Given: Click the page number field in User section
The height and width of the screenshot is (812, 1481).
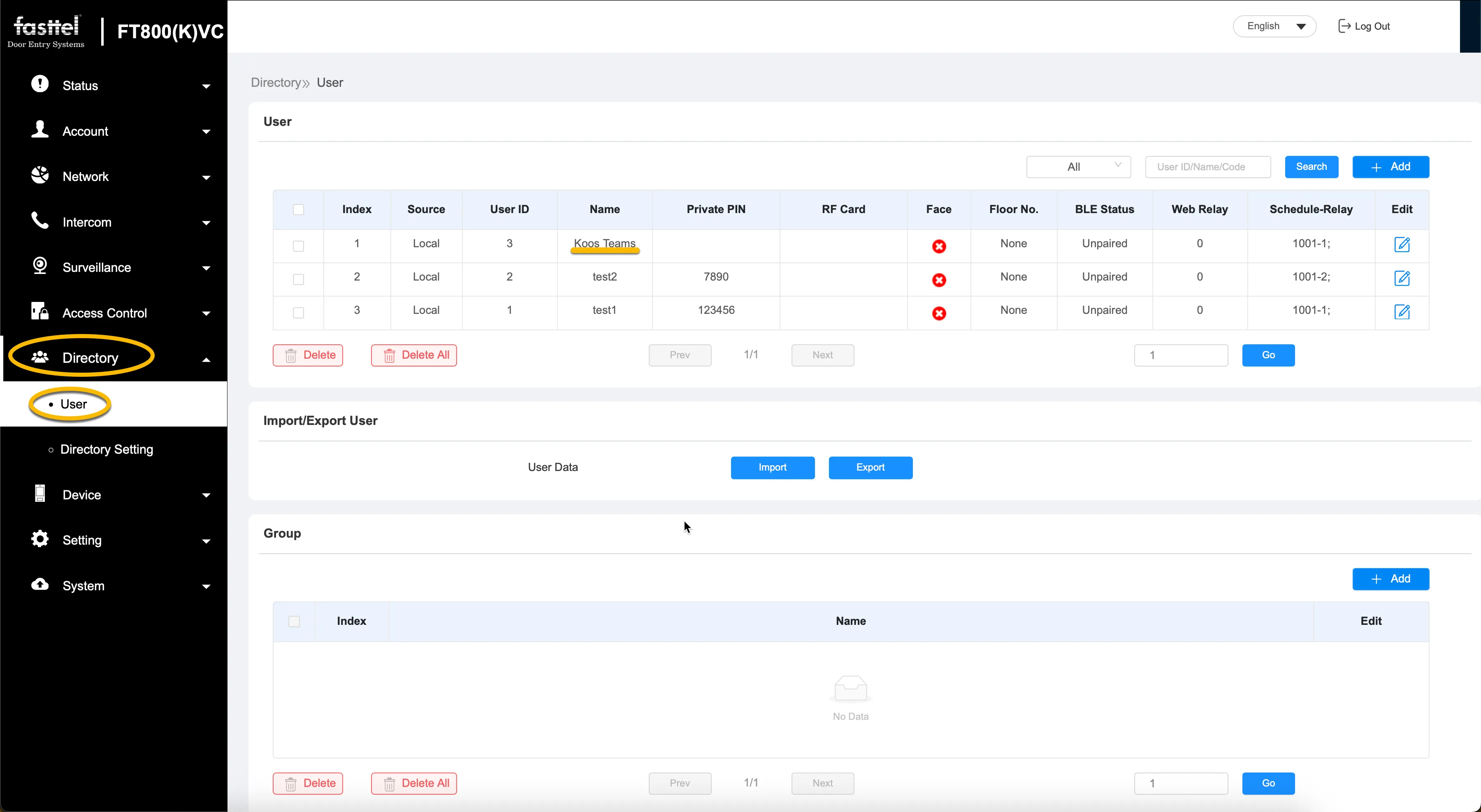Looking at the screenshot, I should (1181, 355).
